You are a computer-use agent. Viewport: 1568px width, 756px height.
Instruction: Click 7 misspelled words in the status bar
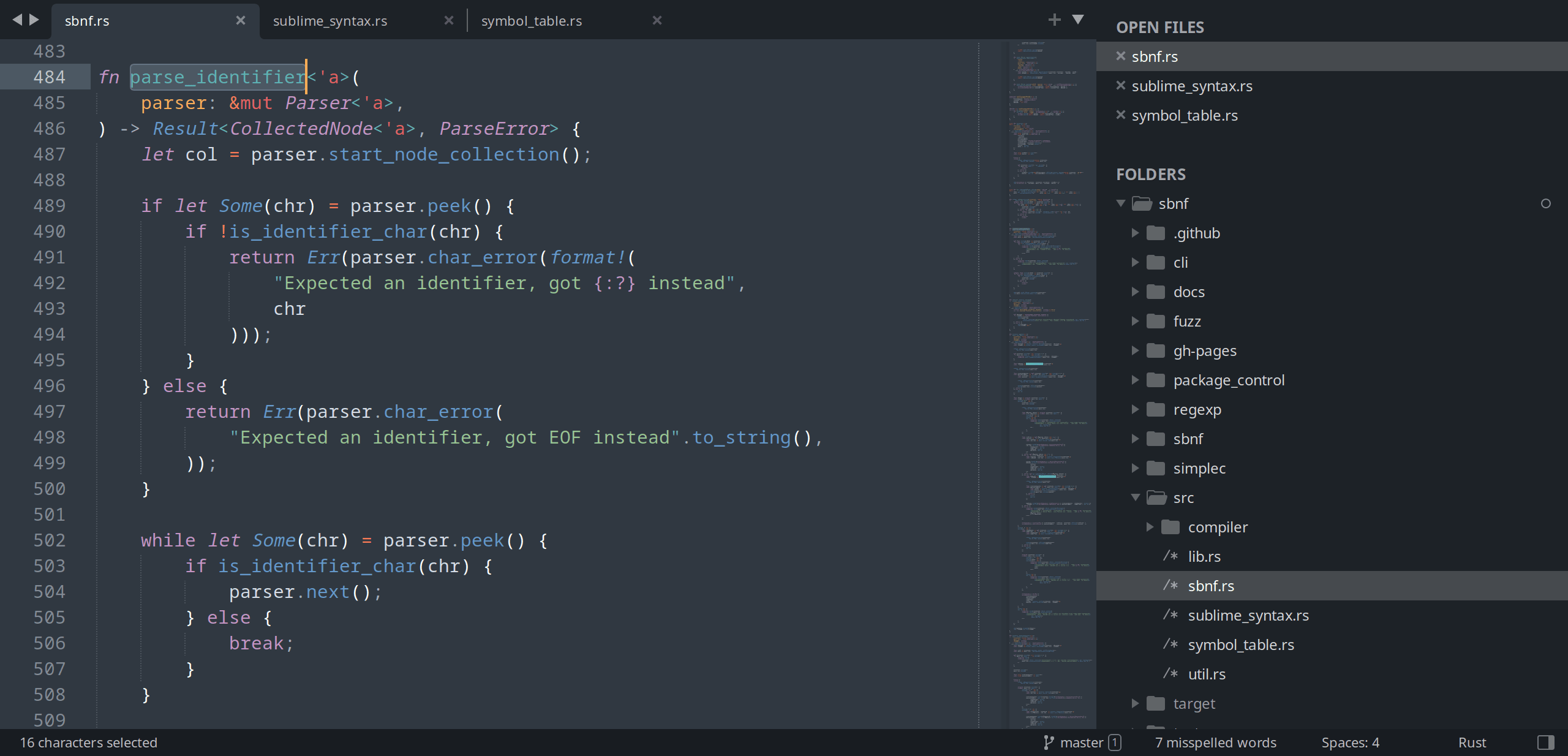1215,742
